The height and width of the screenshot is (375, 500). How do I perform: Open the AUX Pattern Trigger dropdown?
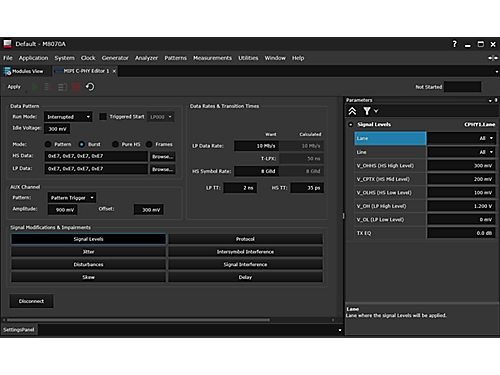pos(72,198)
